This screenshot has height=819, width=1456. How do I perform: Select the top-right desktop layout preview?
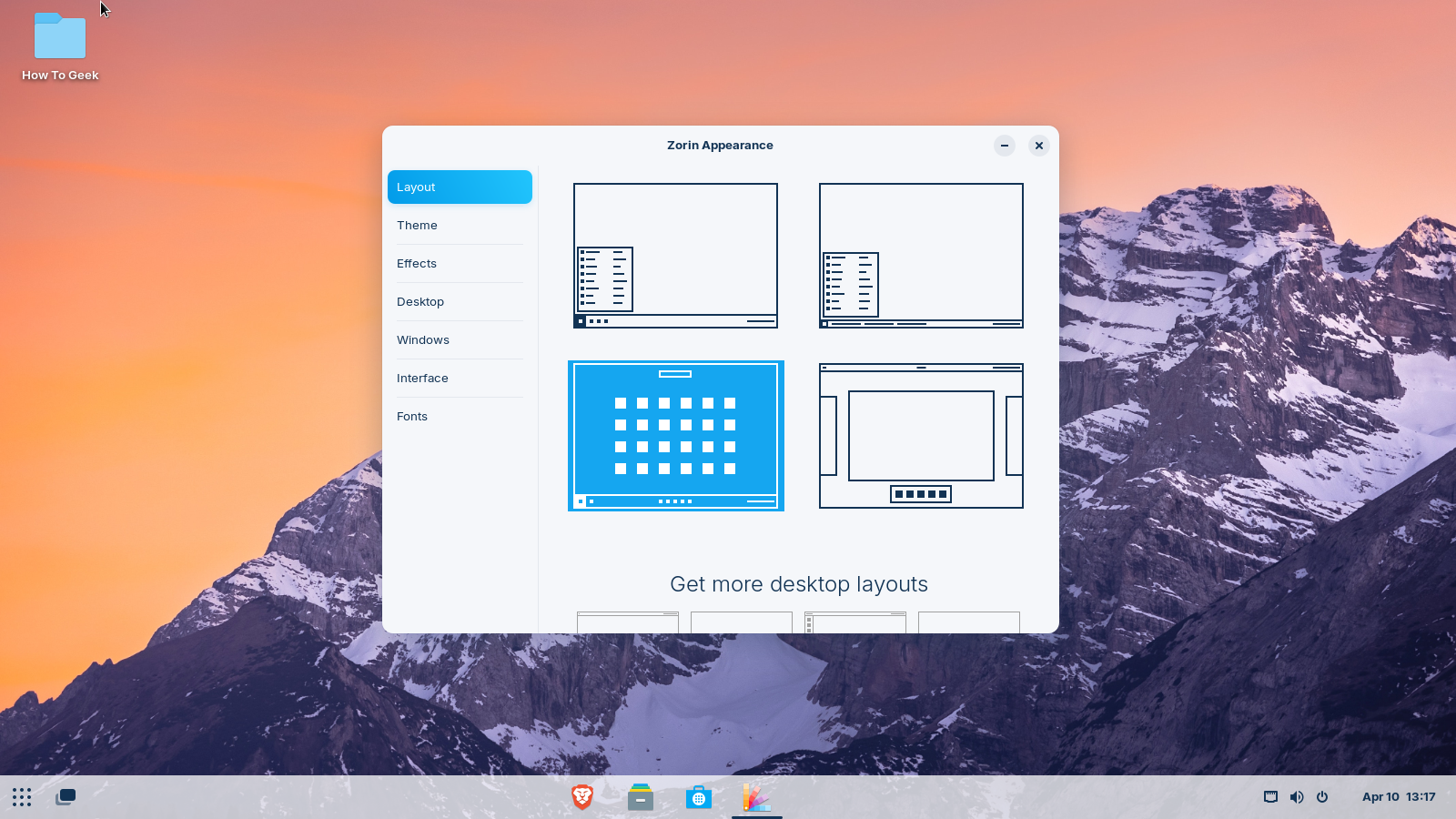click(x=921, y=255)
